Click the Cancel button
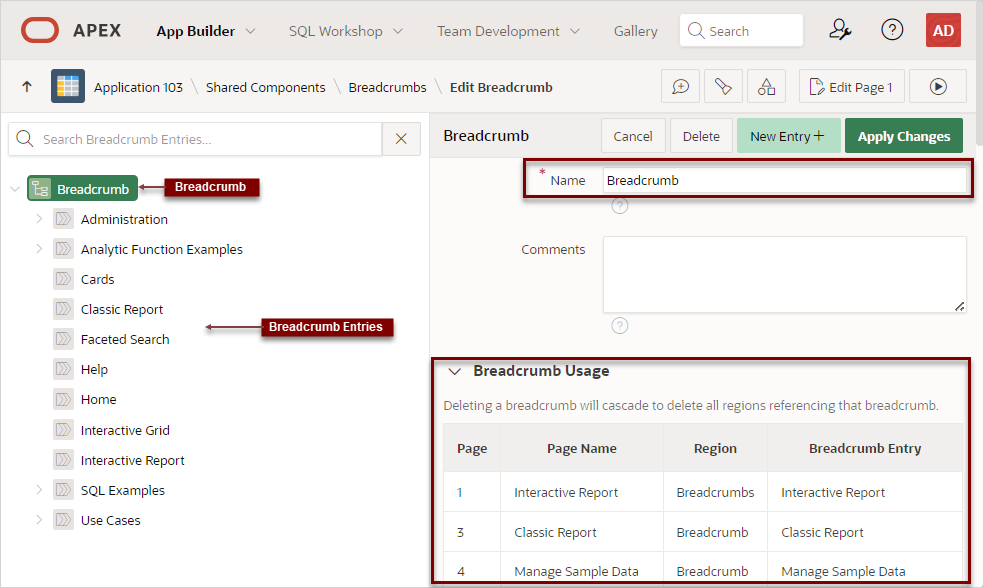 pyautogui.click(x=633, y=136)
